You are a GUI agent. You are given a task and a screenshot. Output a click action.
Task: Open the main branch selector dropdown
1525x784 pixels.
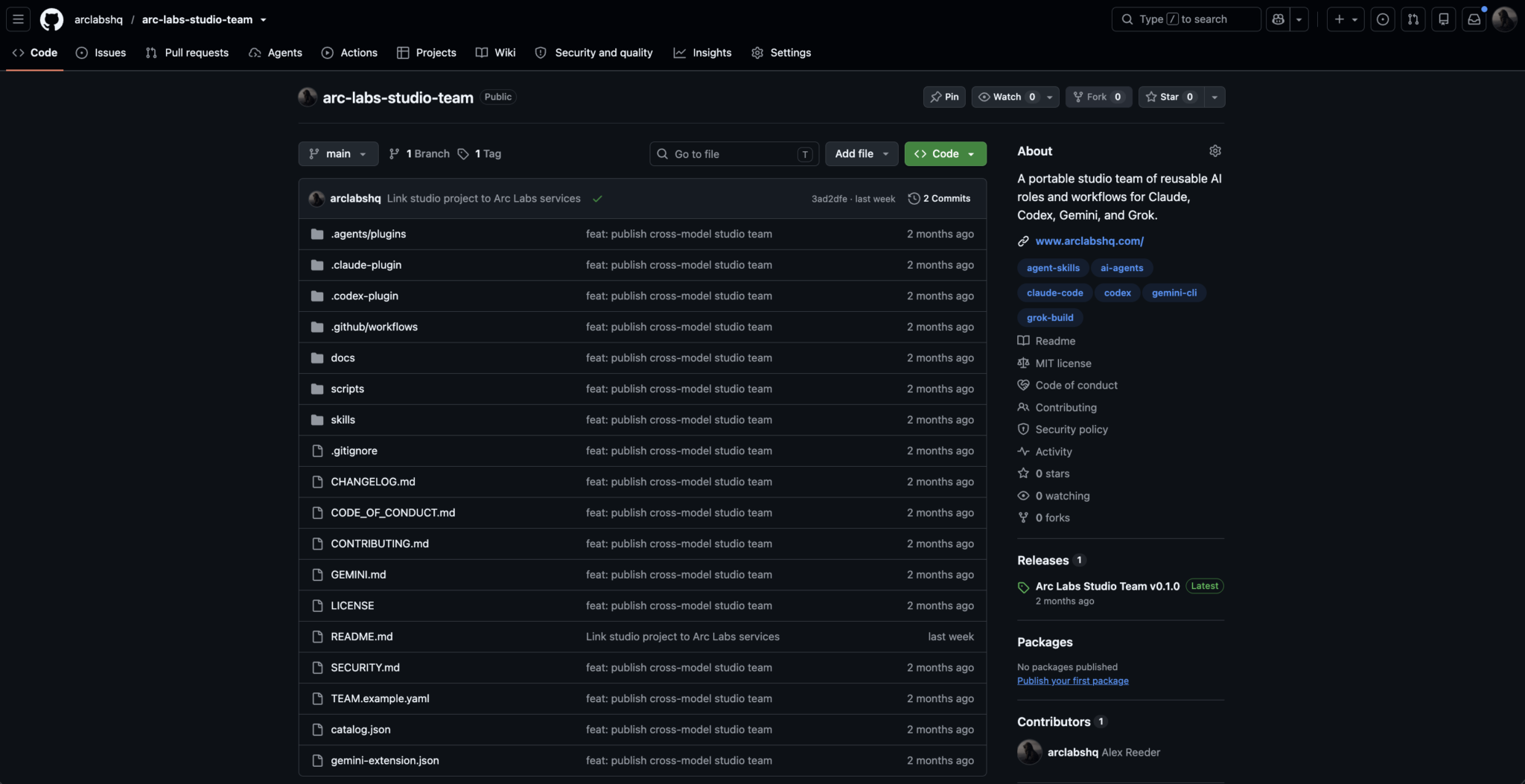click(338, 154)
